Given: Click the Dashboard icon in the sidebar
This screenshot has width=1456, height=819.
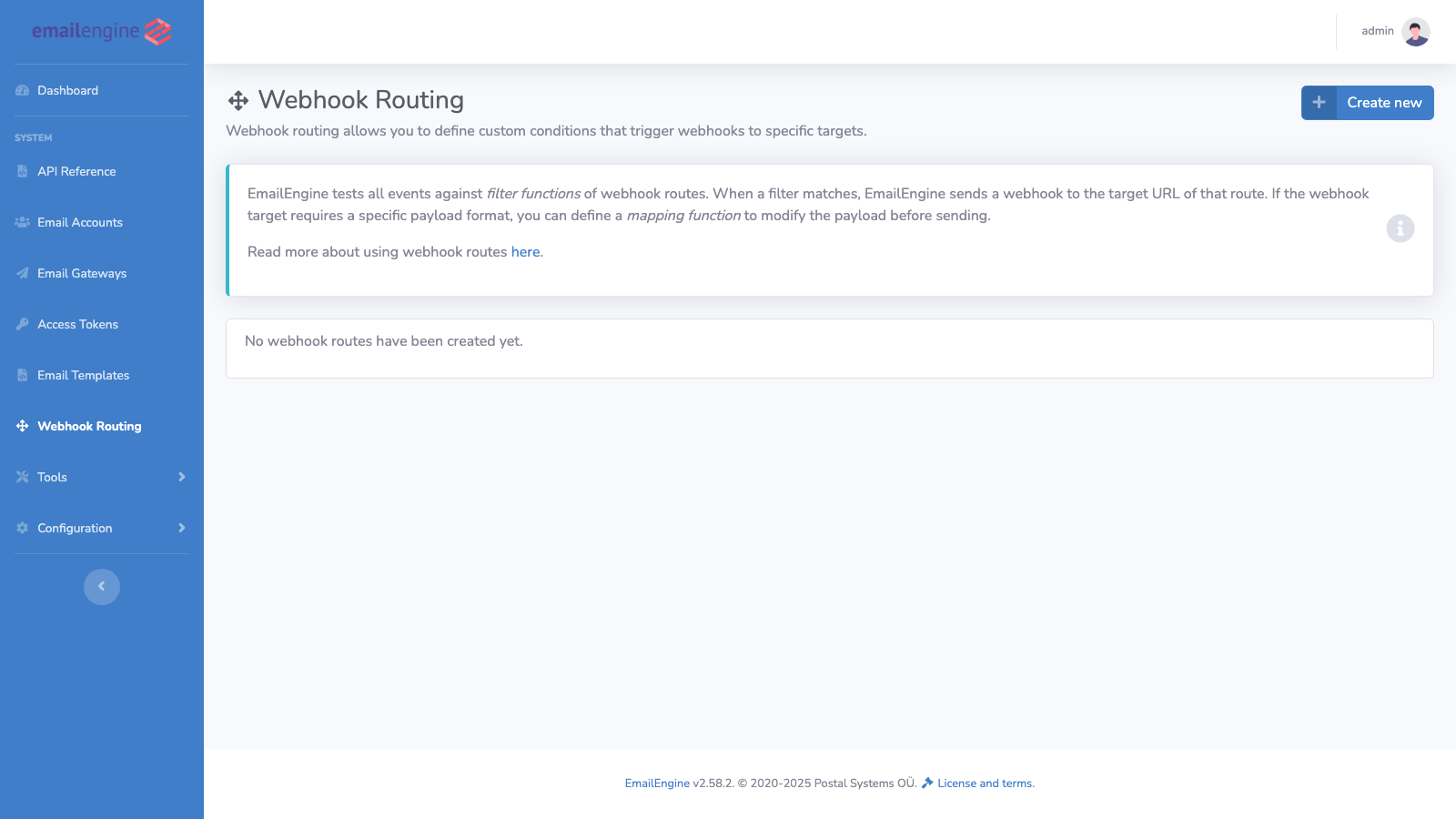Looking at the screenshot, I should click(x=22, y=90).
